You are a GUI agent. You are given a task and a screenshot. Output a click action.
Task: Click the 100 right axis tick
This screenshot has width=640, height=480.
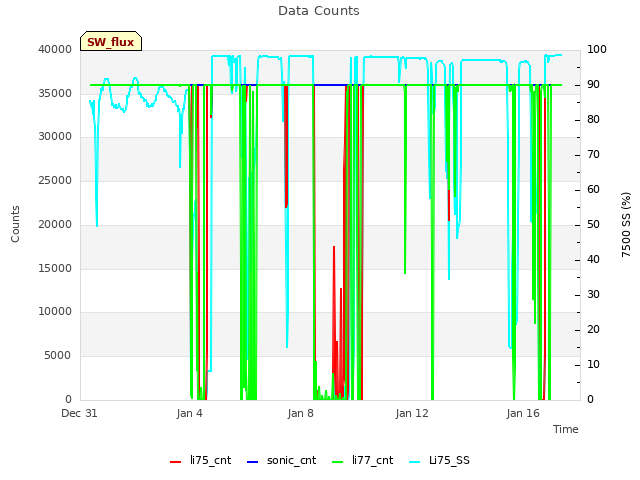pos(597,49)
